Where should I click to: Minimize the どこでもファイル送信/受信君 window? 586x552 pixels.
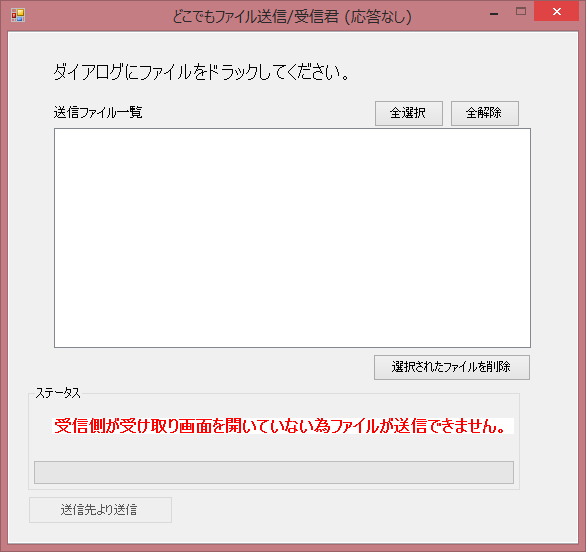pyautogui.click(x=494, y=13)
